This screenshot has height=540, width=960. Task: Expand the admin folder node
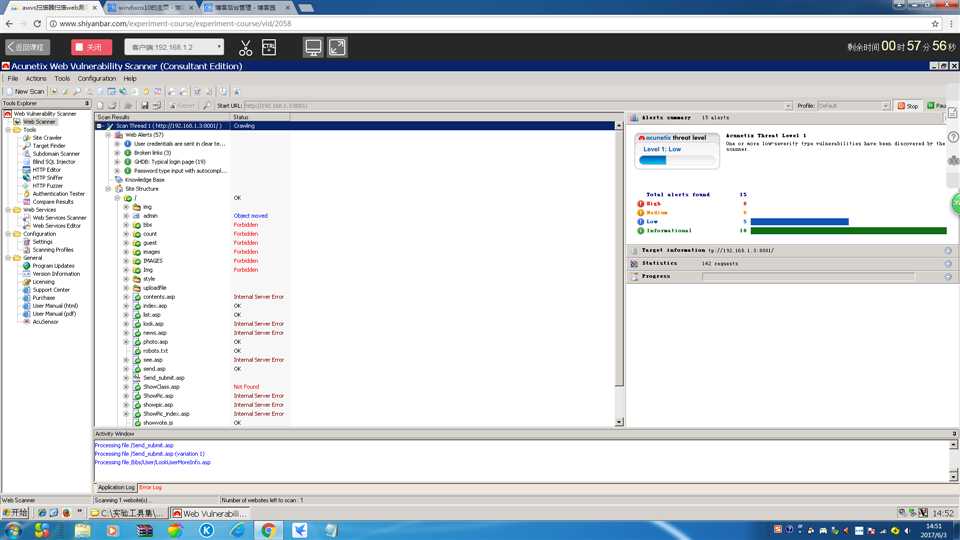[x=127, y=216]
